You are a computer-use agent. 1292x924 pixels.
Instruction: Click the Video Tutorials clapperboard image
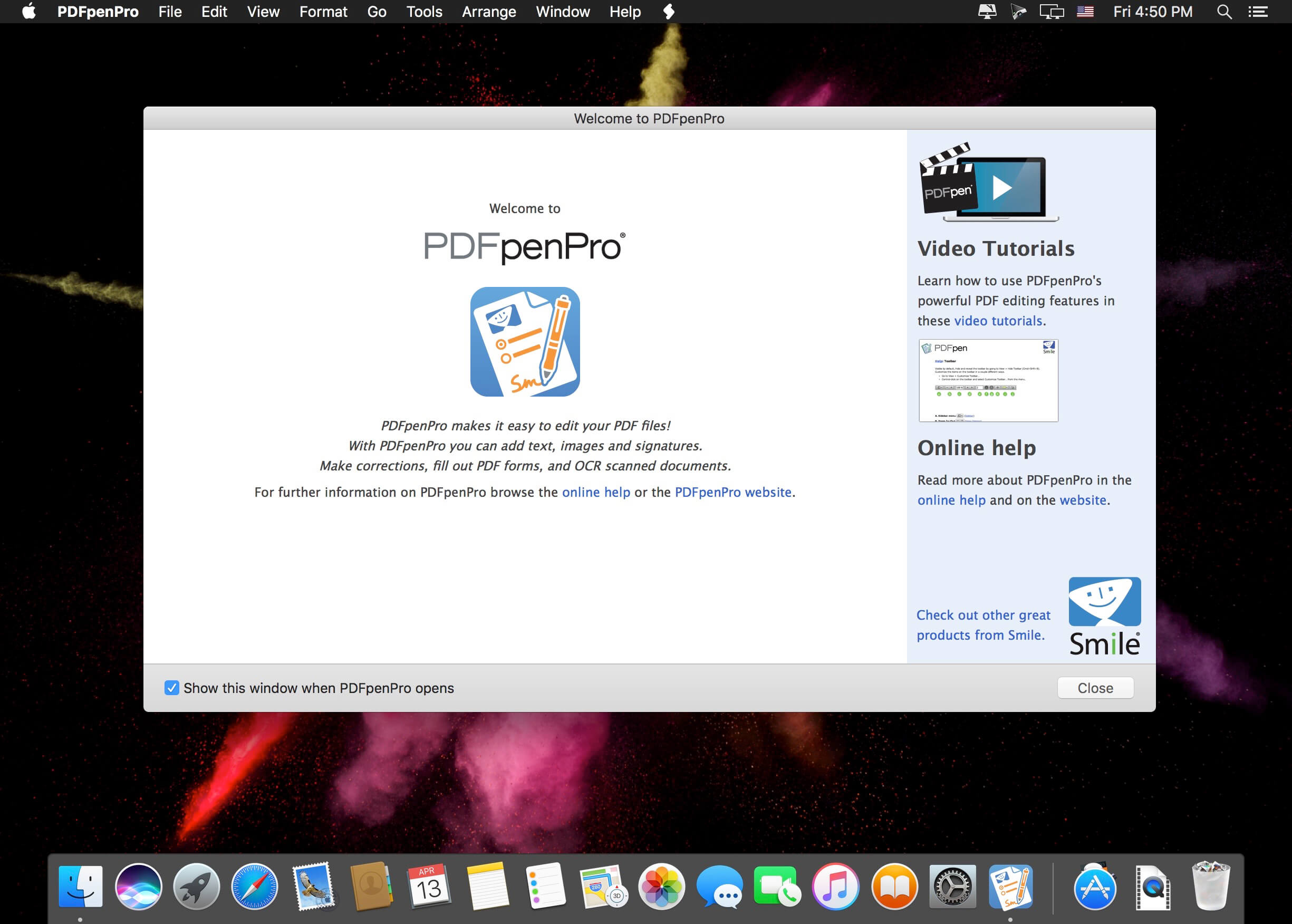989,182
